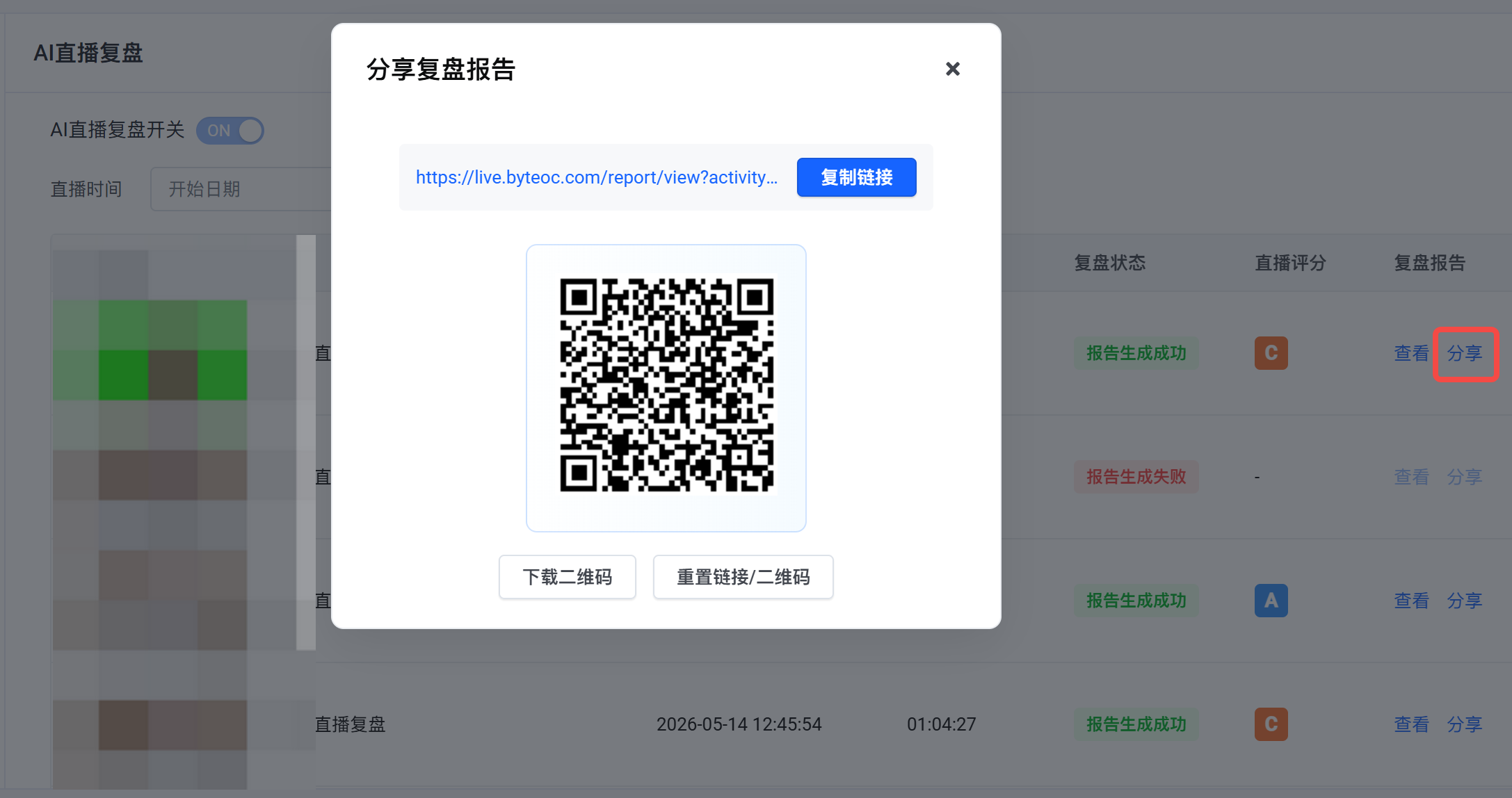
Task: Click the AI直播复盘 page heading
Action: (x=88, y=53)
